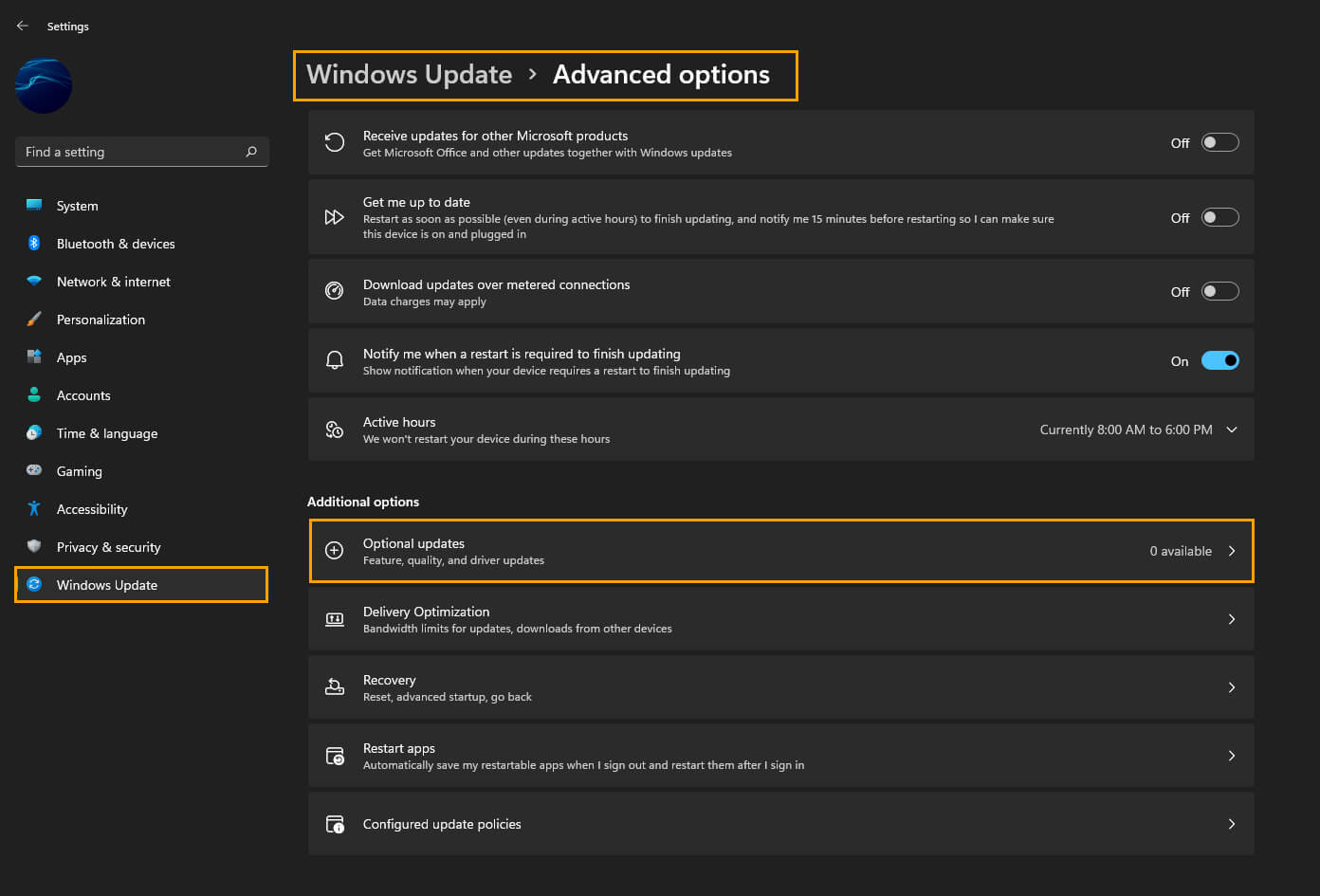
Task: Open the Apps category
Action: click(142, 357)
